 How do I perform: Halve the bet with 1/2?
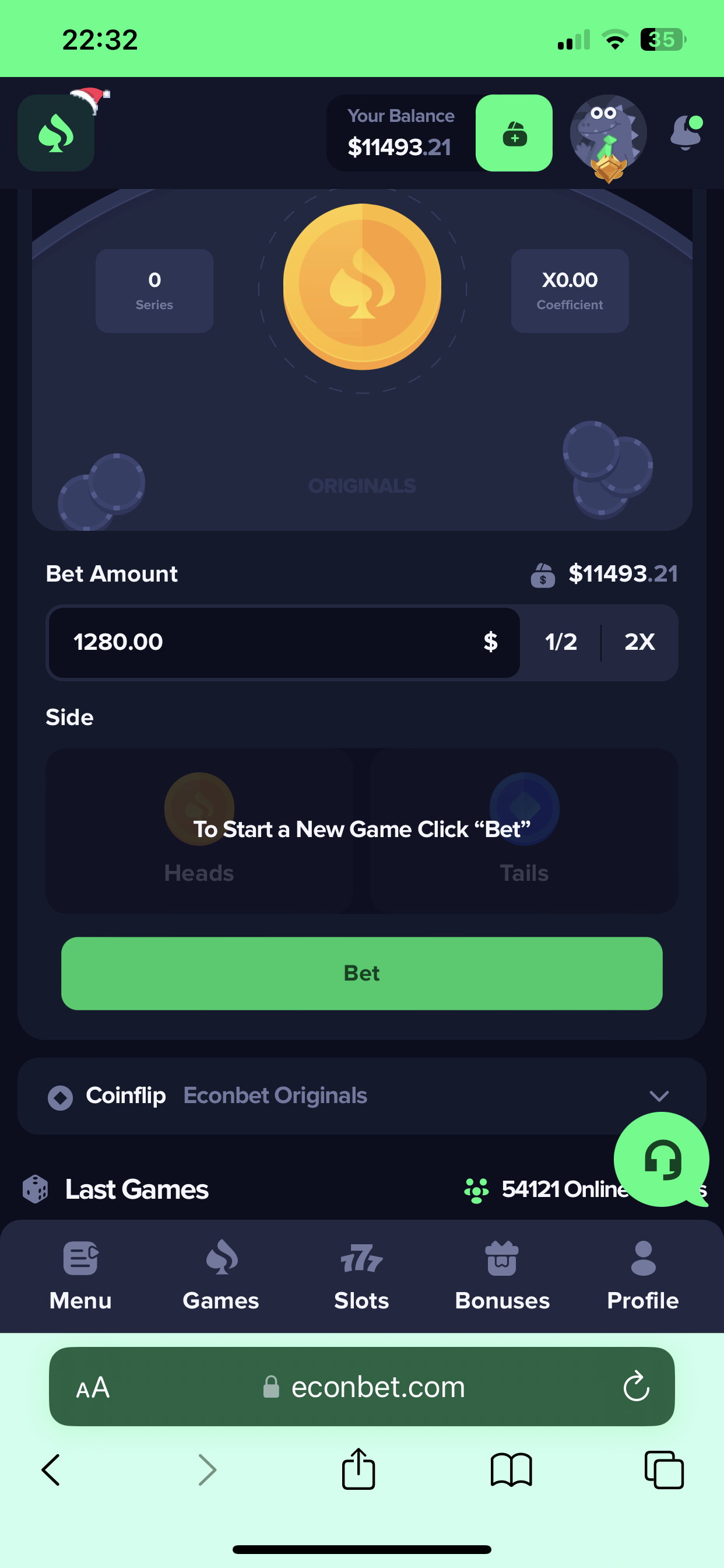[x=561, y=642]
